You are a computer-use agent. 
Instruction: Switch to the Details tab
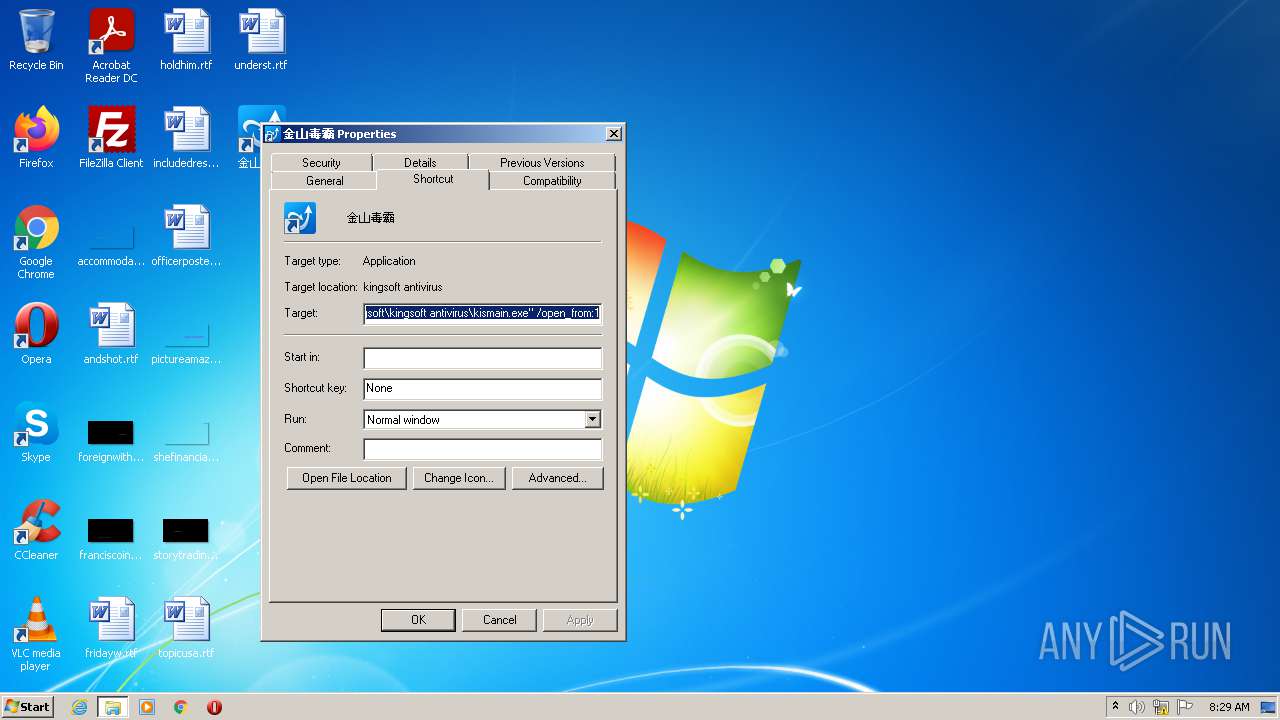click(420, 162)
